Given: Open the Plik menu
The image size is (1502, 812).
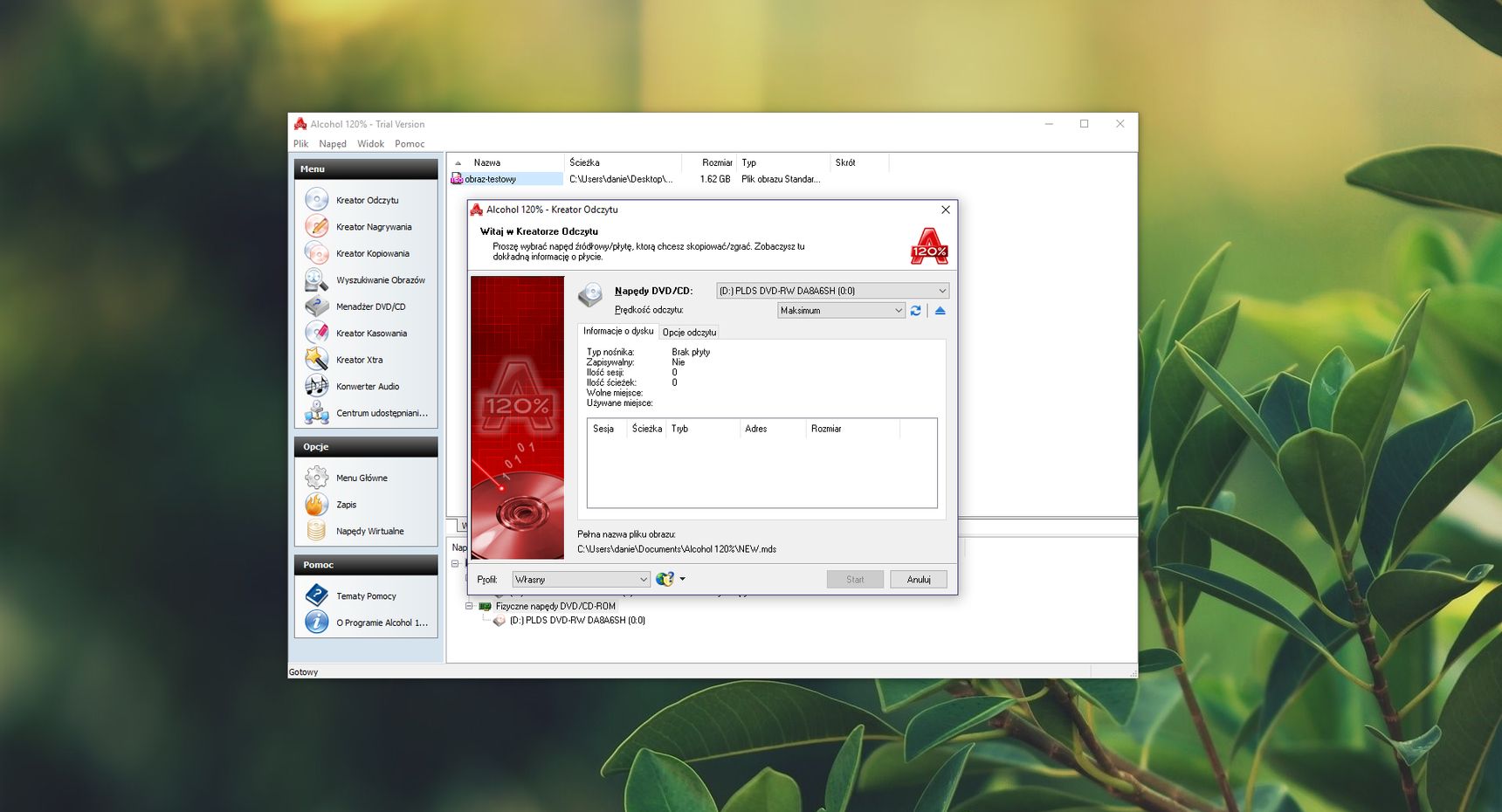Looking at the screenshot, I should 301,144.
